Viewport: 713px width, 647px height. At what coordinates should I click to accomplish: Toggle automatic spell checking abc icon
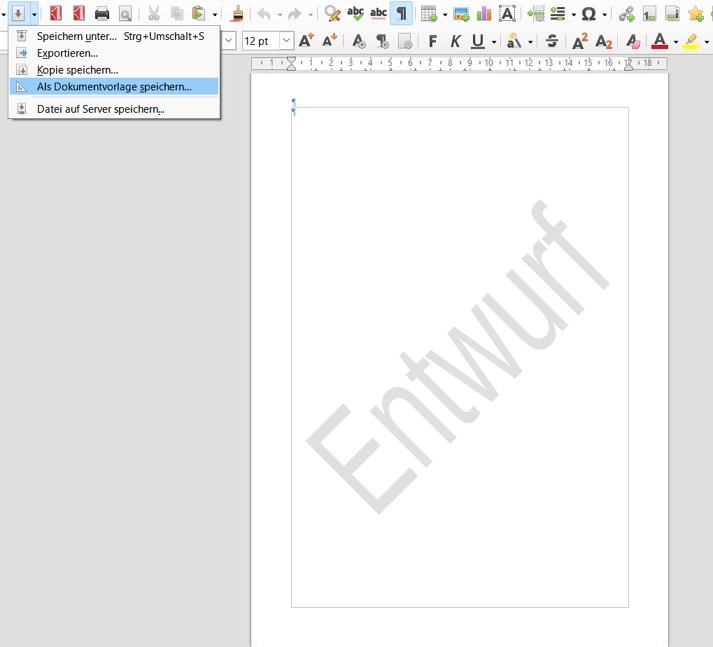click(x=378, y=14)
